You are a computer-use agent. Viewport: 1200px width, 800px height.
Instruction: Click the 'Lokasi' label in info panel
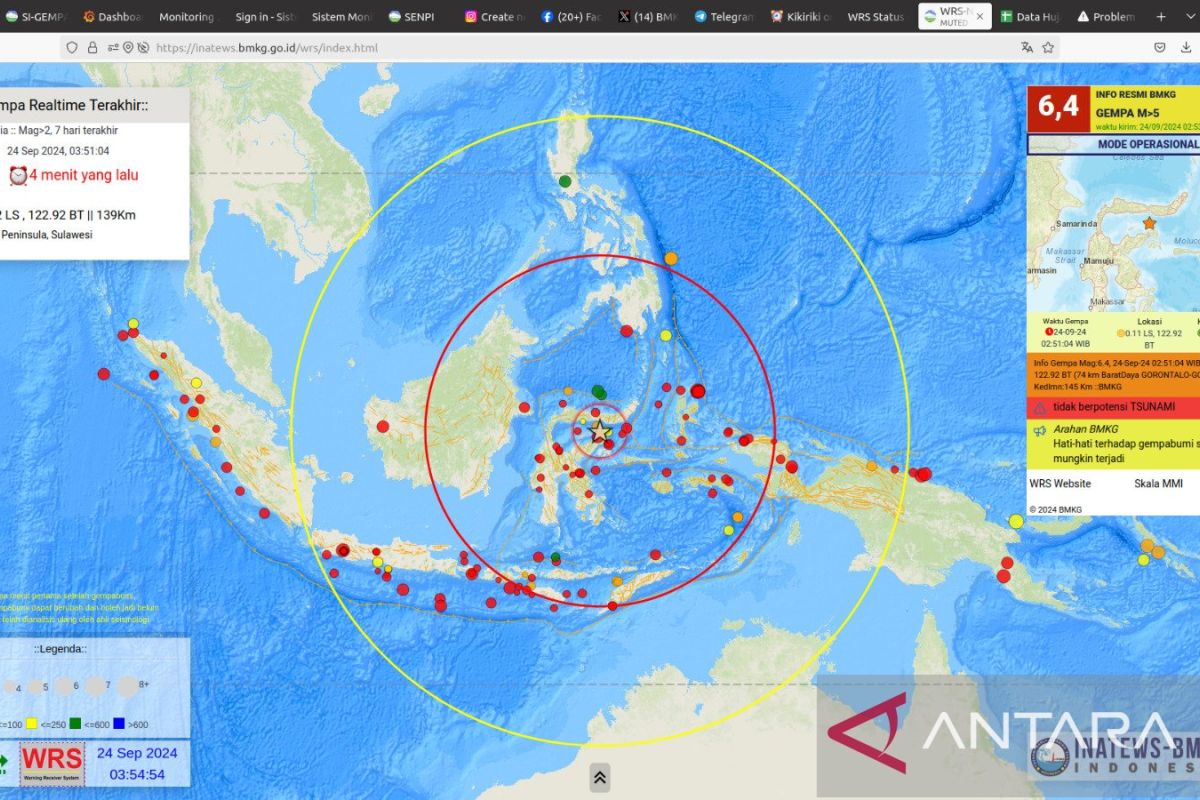(1150, 321)
